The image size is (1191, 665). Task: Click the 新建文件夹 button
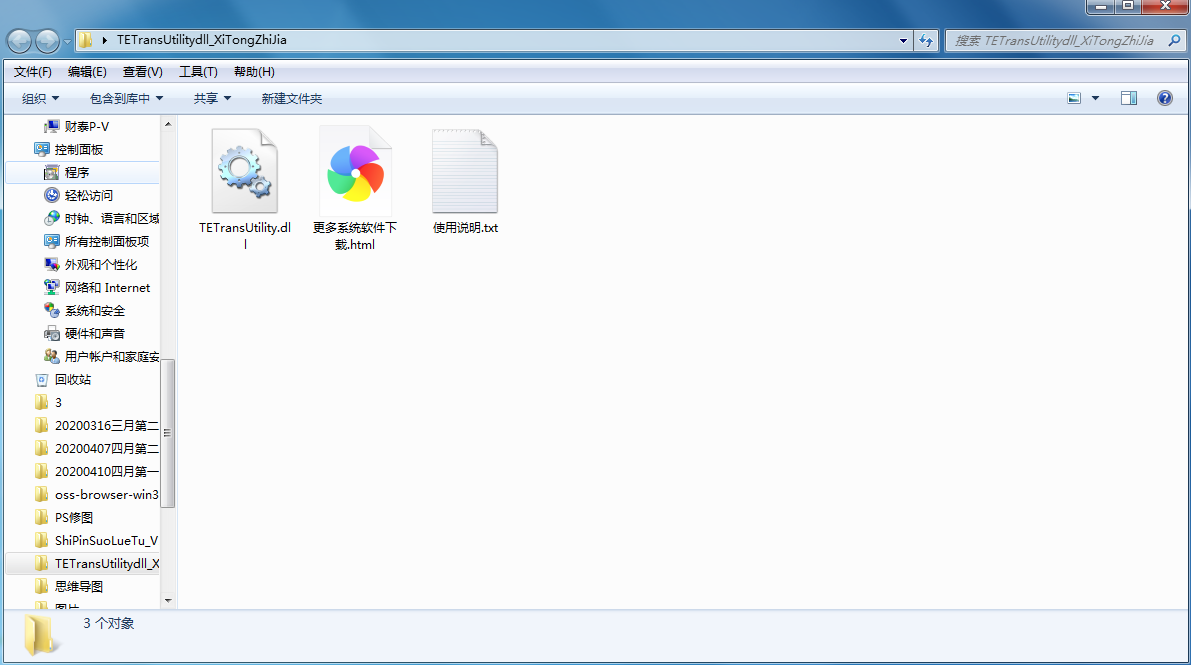pyautogui.click(x=292, y=98)
